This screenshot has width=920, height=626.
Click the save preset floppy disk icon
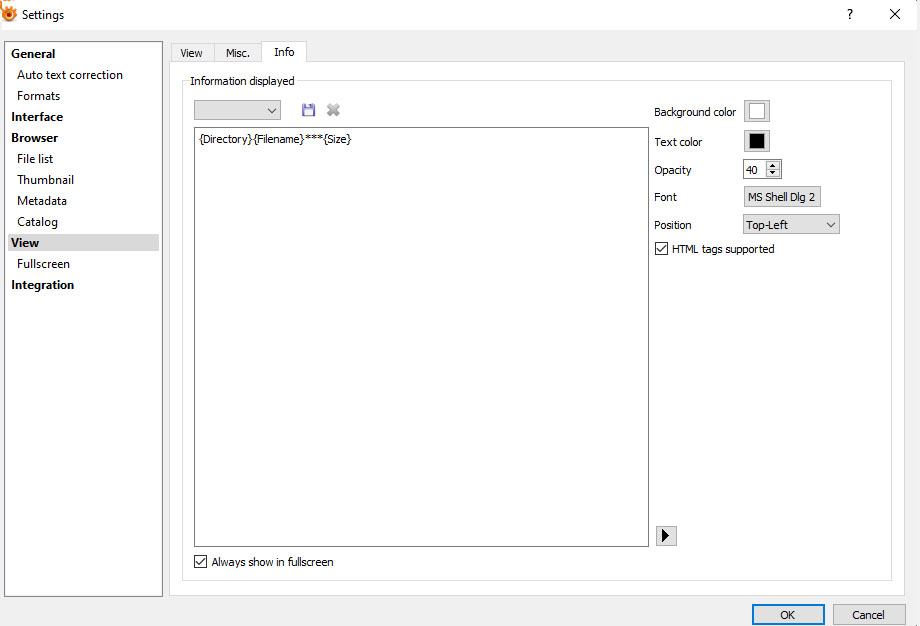[308, 110]
